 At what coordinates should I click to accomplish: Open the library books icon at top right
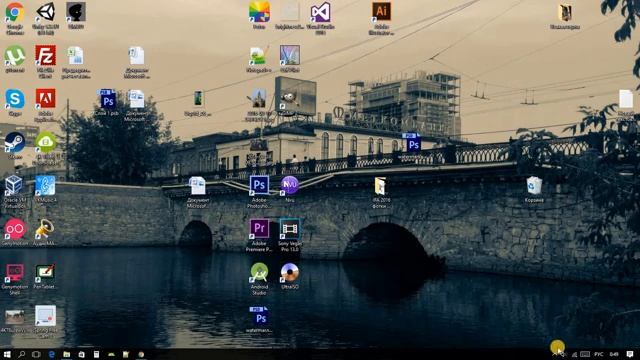[x=565, y=13]
